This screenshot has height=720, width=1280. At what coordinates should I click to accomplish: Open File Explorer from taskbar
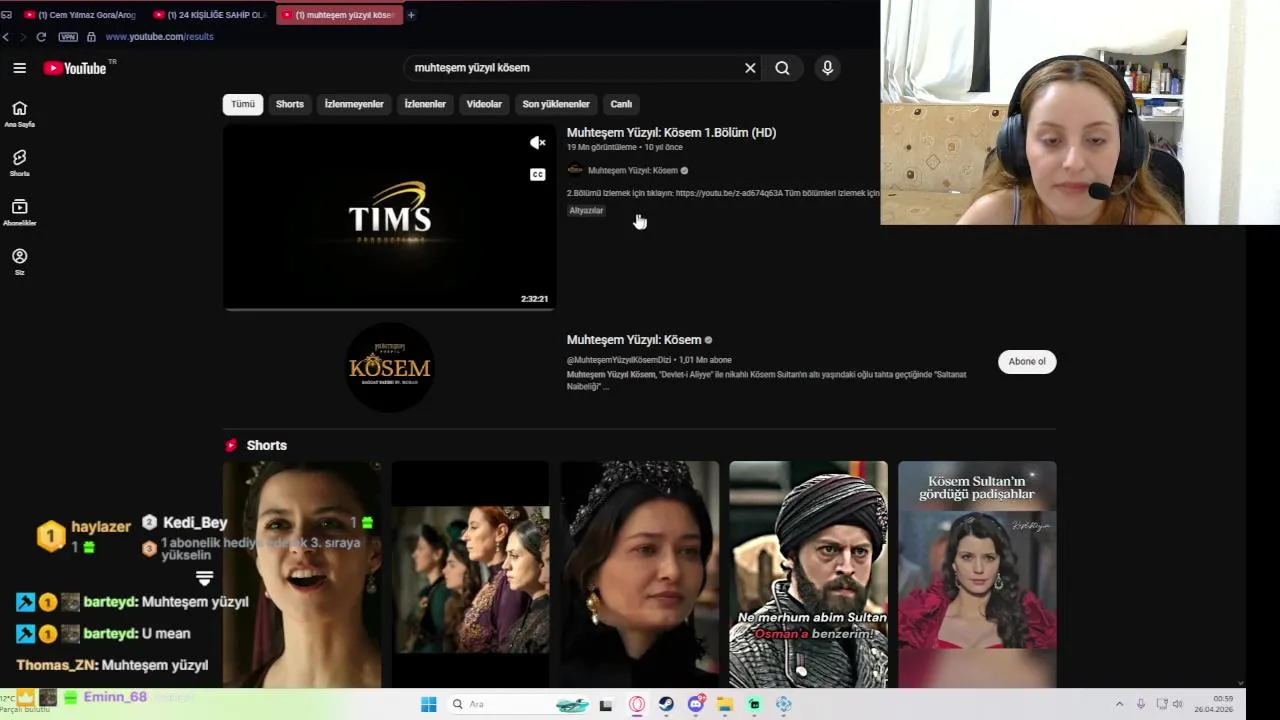click(x=725, y=705)
